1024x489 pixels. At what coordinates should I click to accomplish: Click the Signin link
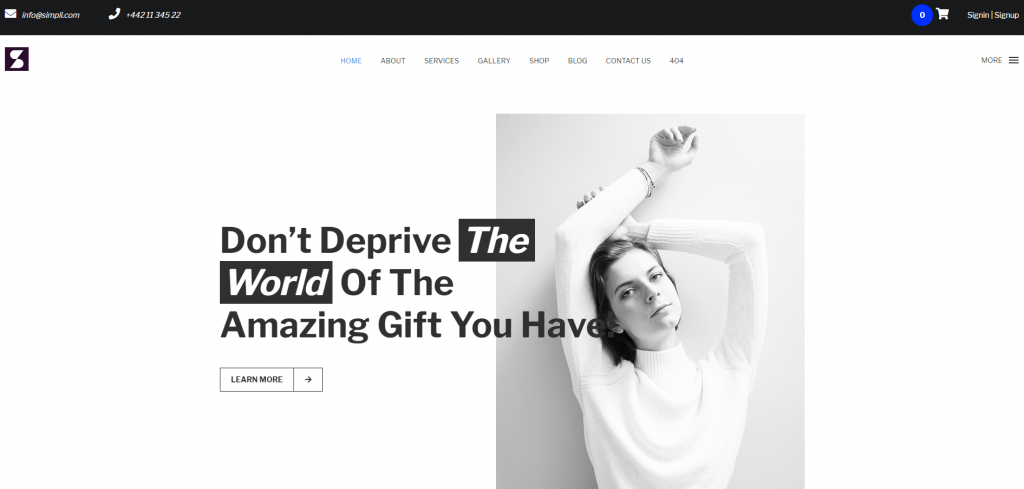[978, 15]
